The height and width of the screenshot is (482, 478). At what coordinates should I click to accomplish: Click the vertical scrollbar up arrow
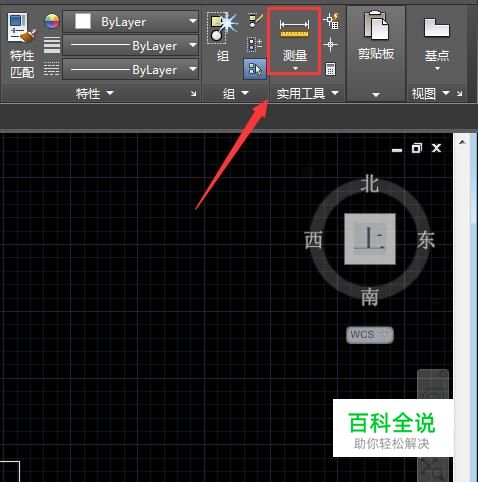[x=462, y=142]
